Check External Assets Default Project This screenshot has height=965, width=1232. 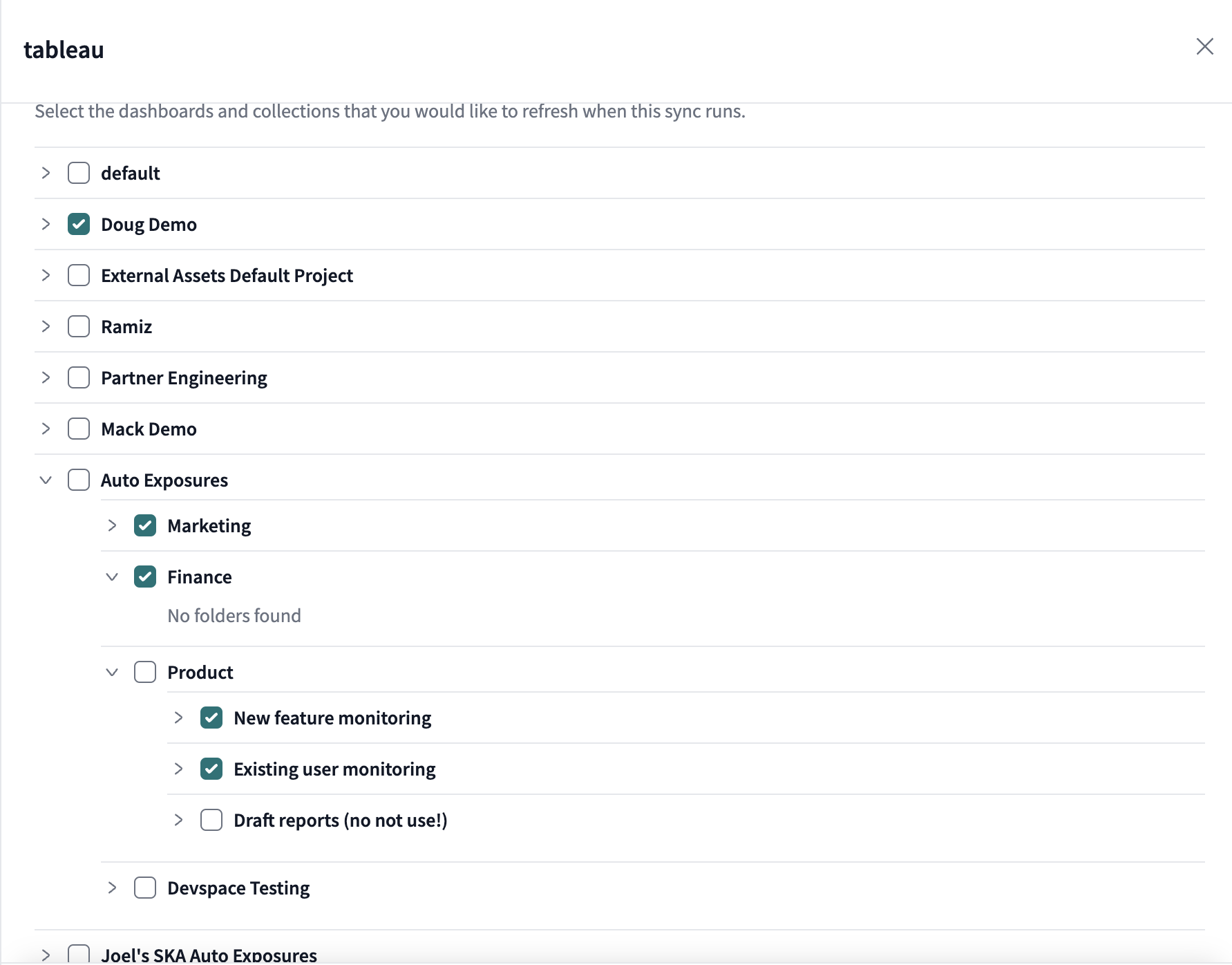pos(78,275)
